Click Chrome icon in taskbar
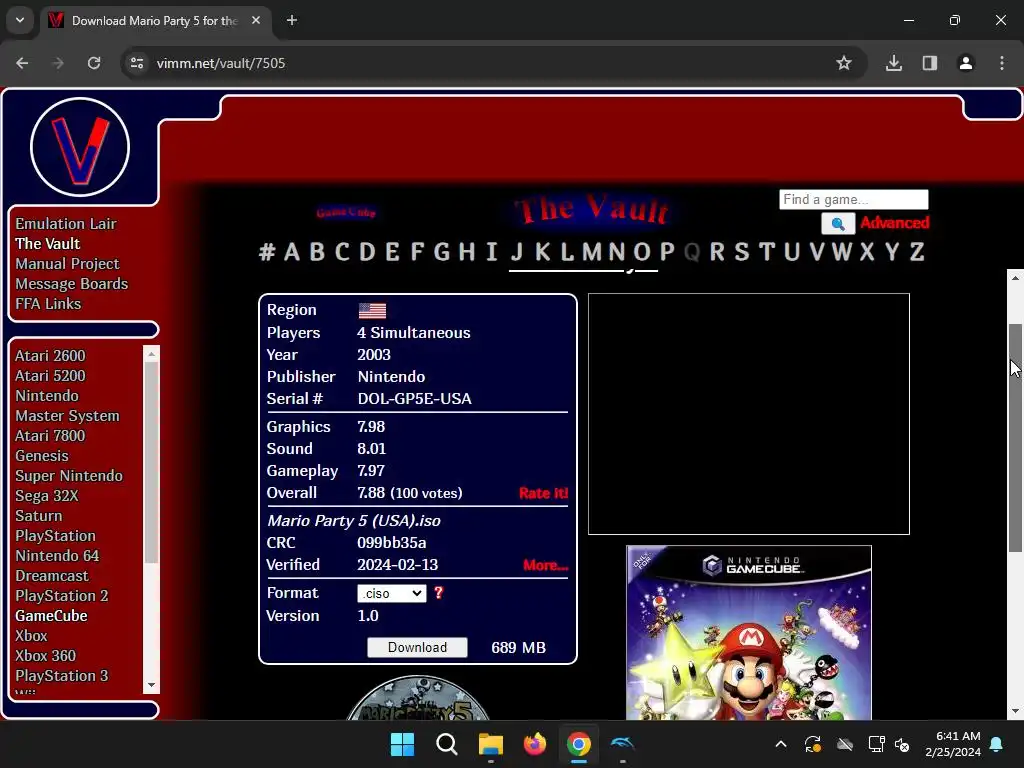Image resolution: width=1024 pixels, height=768 pixels. tap(579, 744)
